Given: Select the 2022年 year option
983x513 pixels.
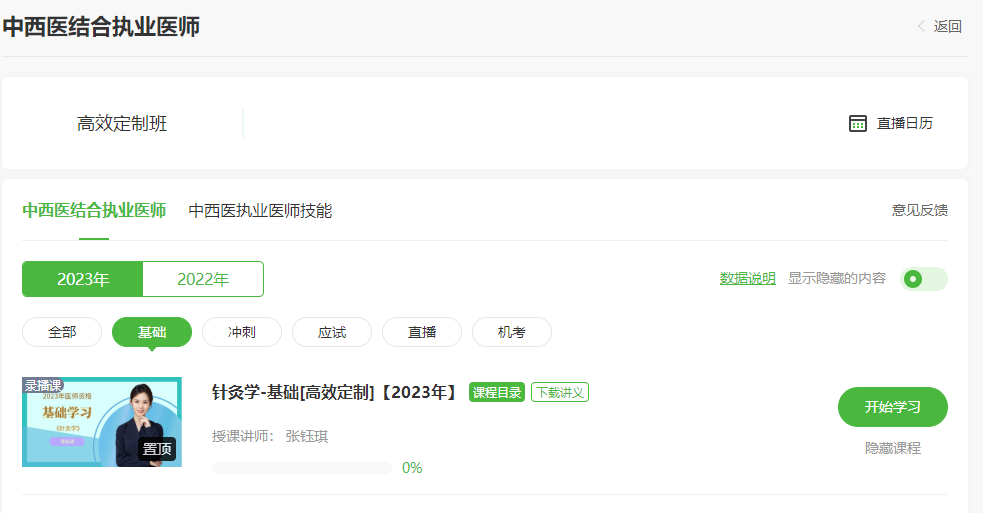Looking at the screenshot, I should (x=203, y=279).
